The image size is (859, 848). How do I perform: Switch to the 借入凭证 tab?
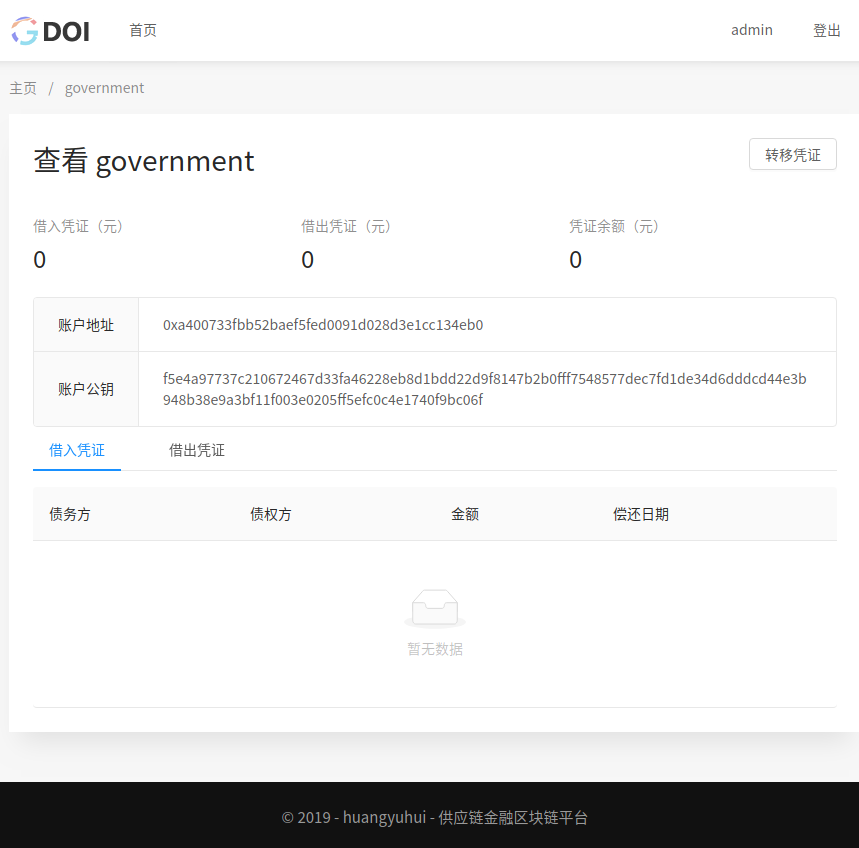(x=77, y=450)
